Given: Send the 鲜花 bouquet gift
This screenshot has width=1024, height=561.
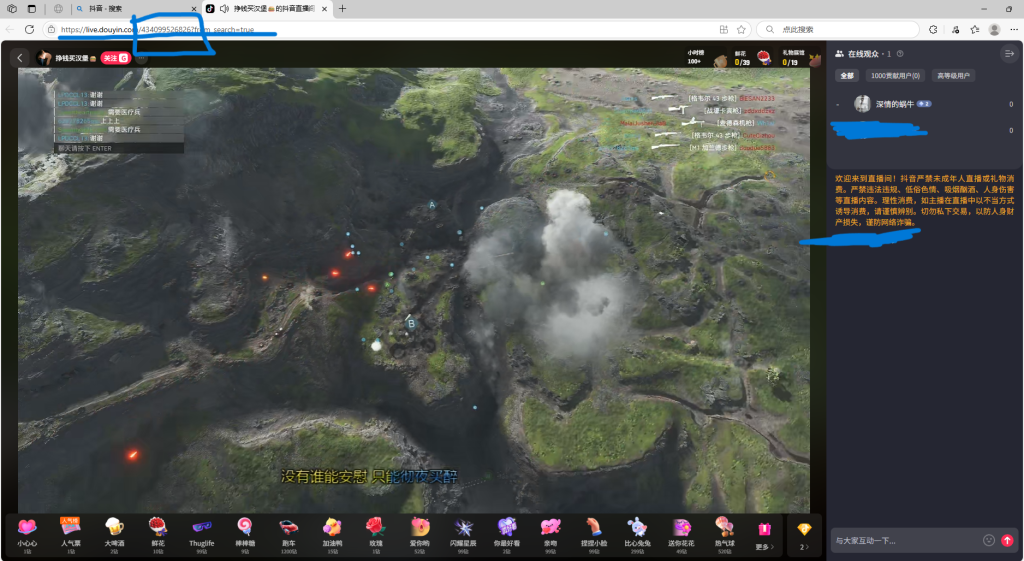Looking at the screenshot, I should coord(157,534).
